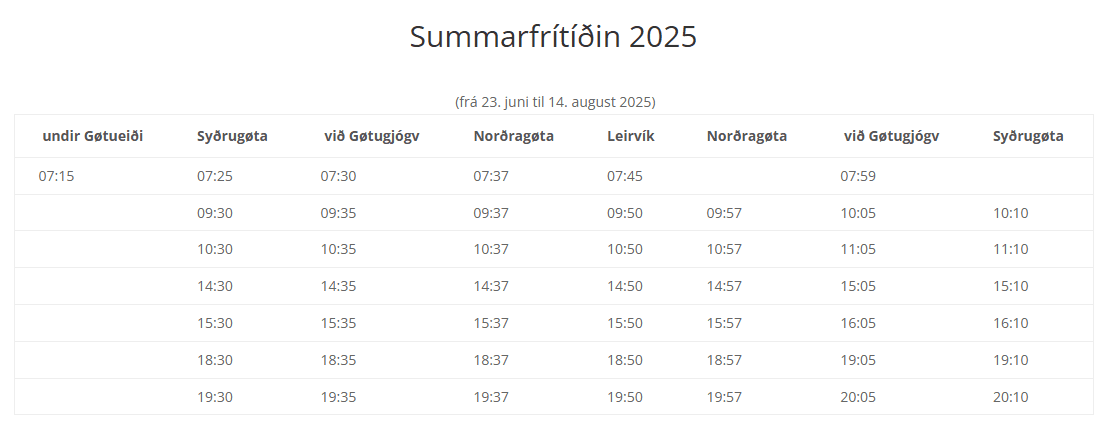Click the first Syðrugøta column header
Viewport: 1110px width, 426px height.
click(232, 136)
